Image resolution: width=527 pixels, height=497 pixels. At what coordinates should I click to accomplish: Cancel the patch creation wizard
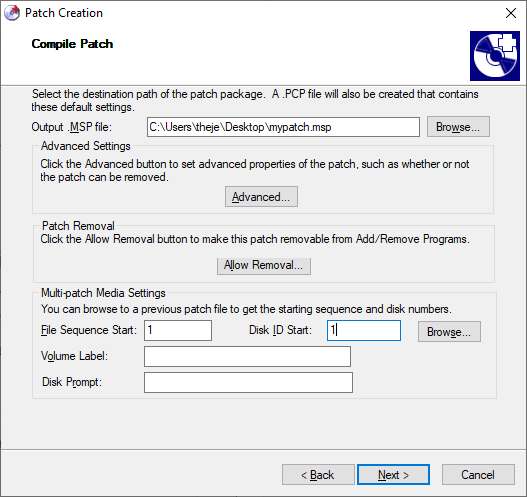click(478, 475)
